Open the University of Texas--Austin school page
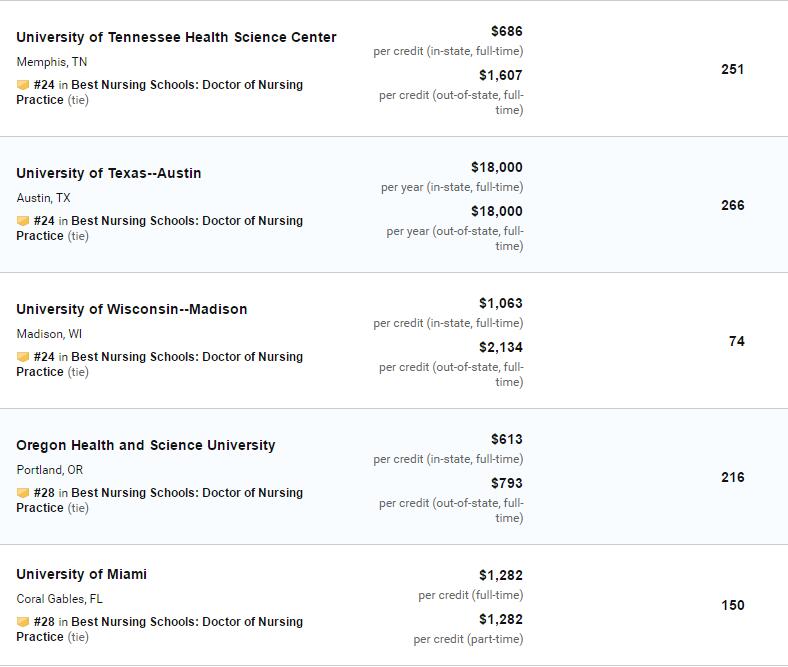788x667 pixels. click(x=109, y=173)
